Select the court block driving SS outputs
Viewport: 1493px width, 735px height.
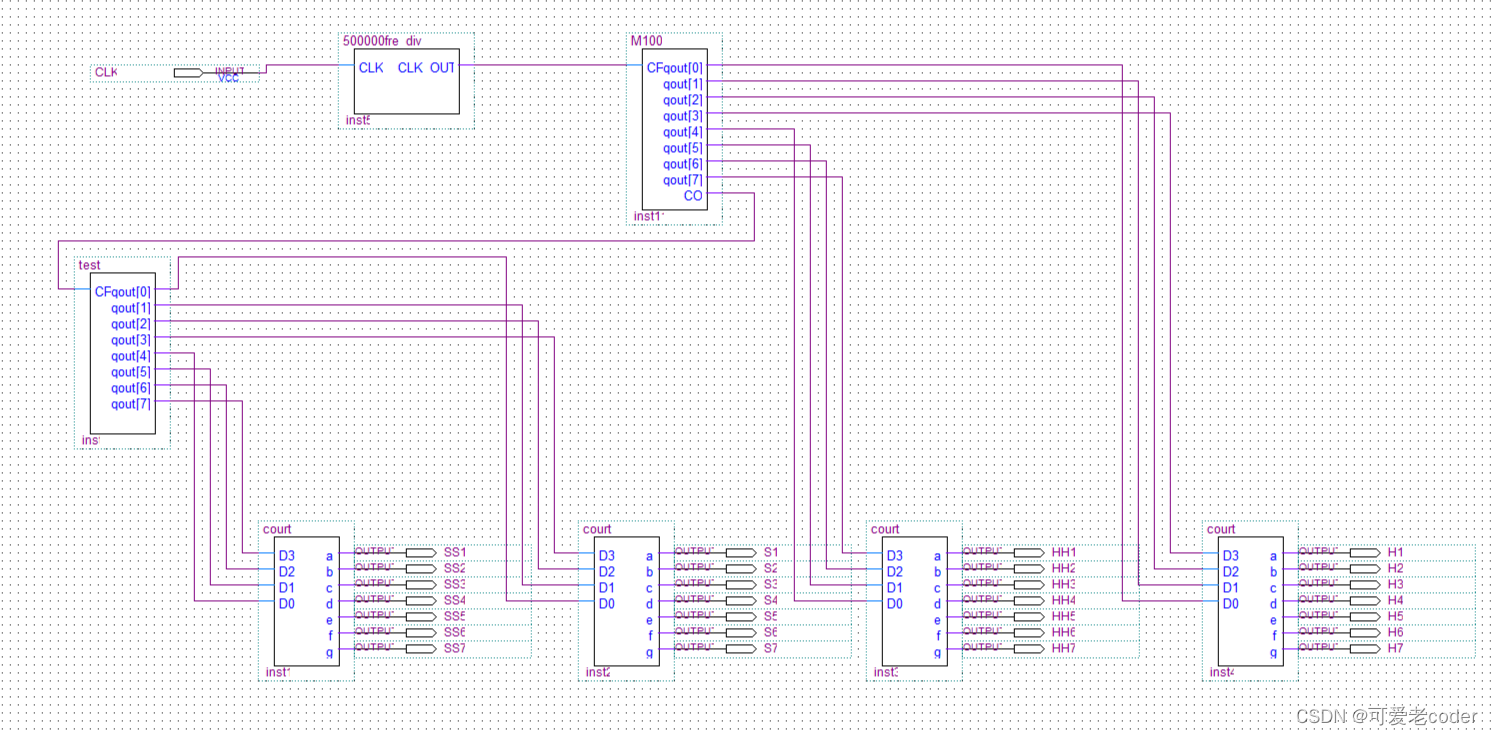[307, 602]
